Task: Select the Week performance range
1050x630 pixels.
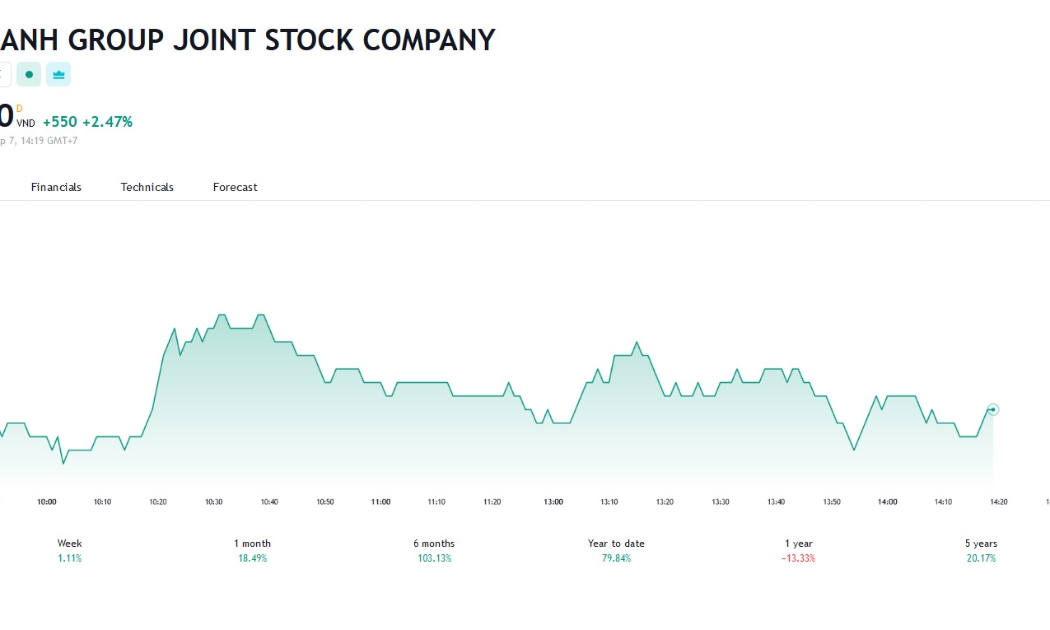Action: pos(70,550)
